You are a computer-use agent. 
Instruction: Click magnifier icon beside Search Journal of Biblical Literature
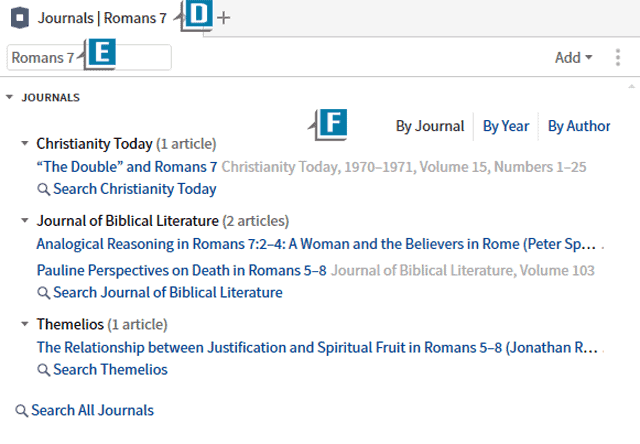(44, 293)
